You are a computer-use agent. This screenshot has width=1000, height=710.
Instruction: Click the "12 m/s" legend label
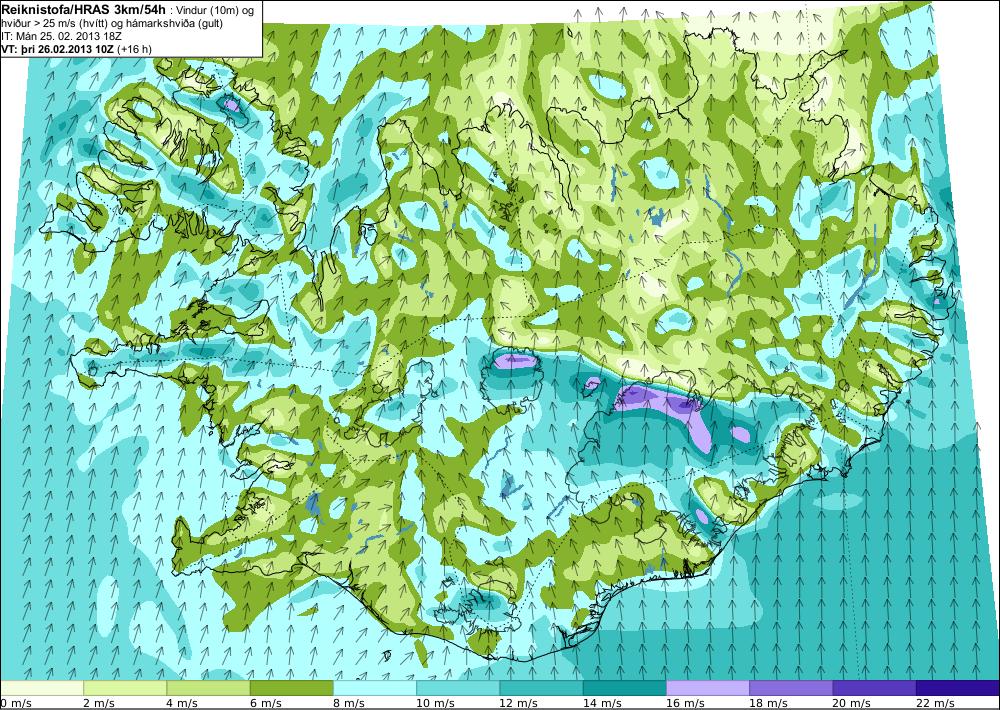point(518,703)
